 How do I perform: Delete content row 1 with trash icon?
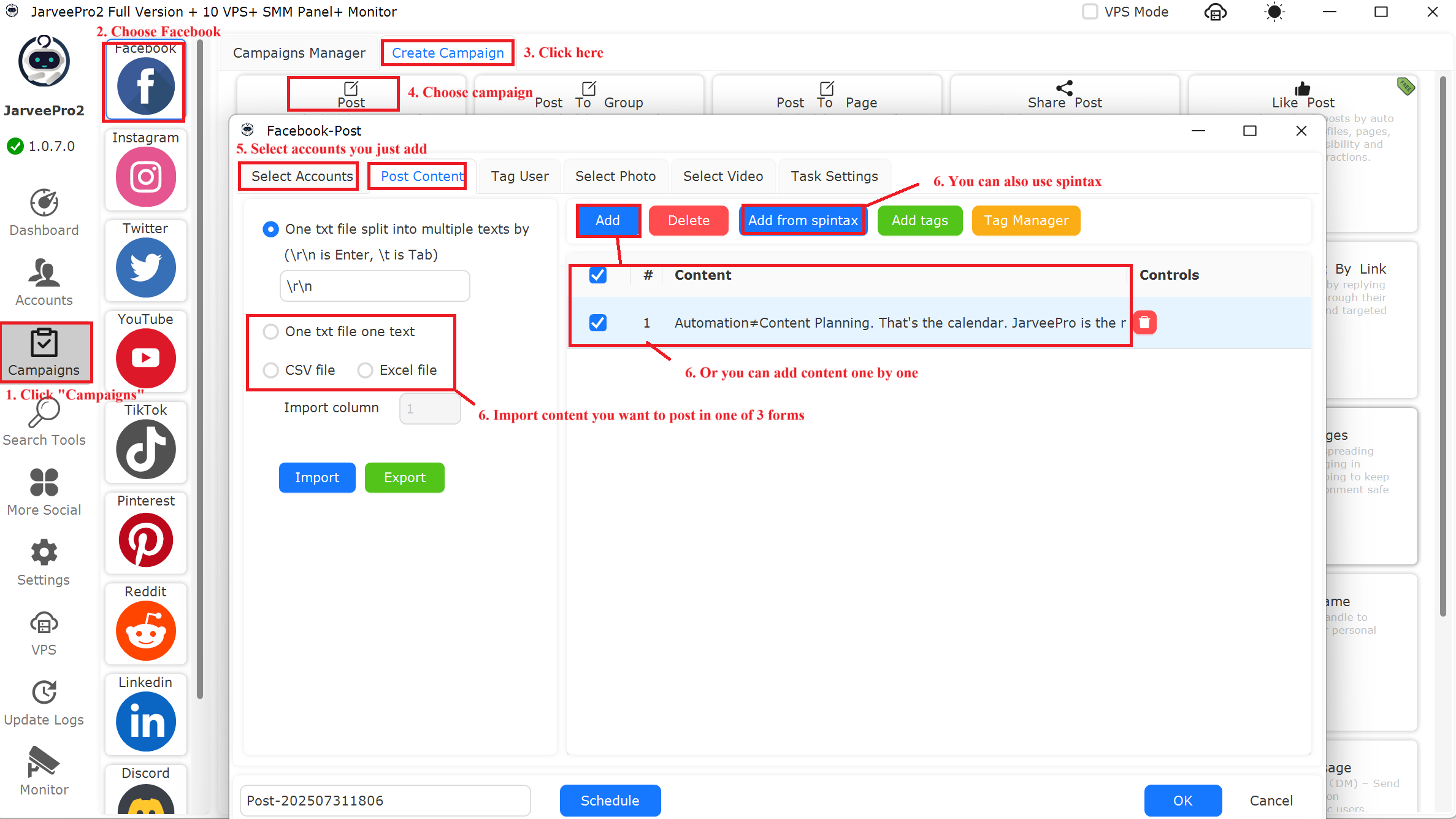[x=1144, y=323]
